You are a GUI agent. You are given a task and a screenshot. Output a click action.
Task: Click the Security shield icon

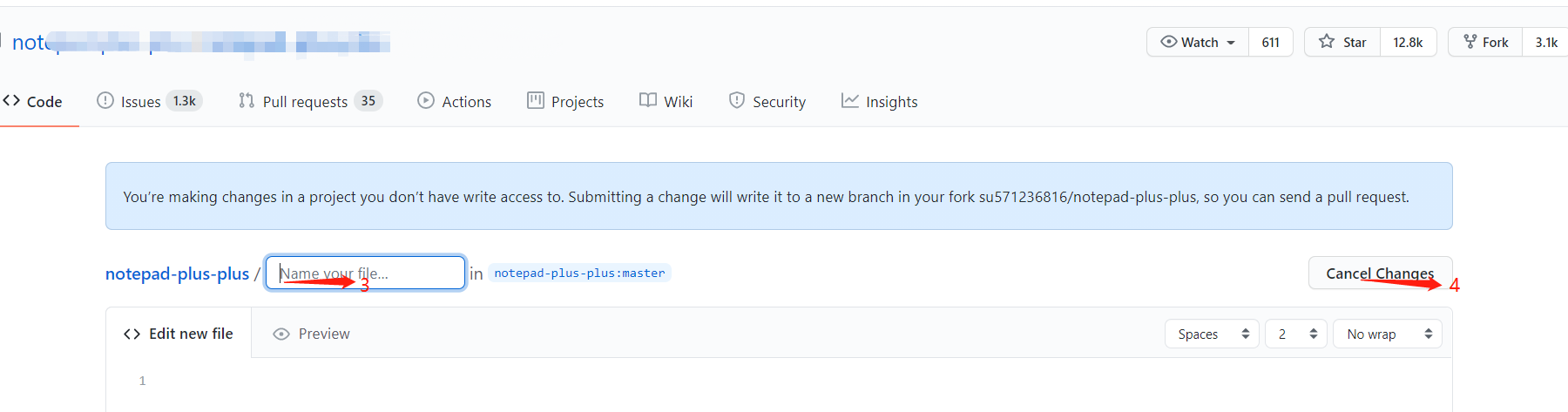[737, 101]
